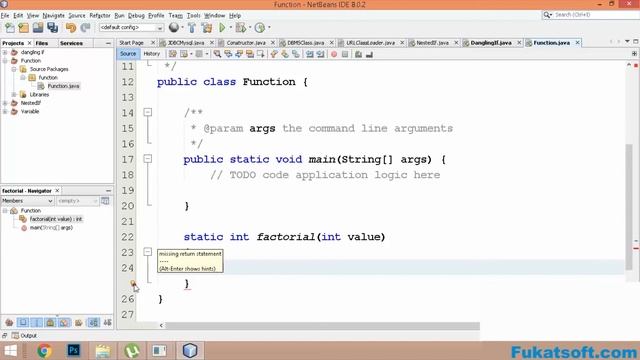Click the Comment icon in editor toolbar
Screen dimensions: 640x360
tap(358, 54)
